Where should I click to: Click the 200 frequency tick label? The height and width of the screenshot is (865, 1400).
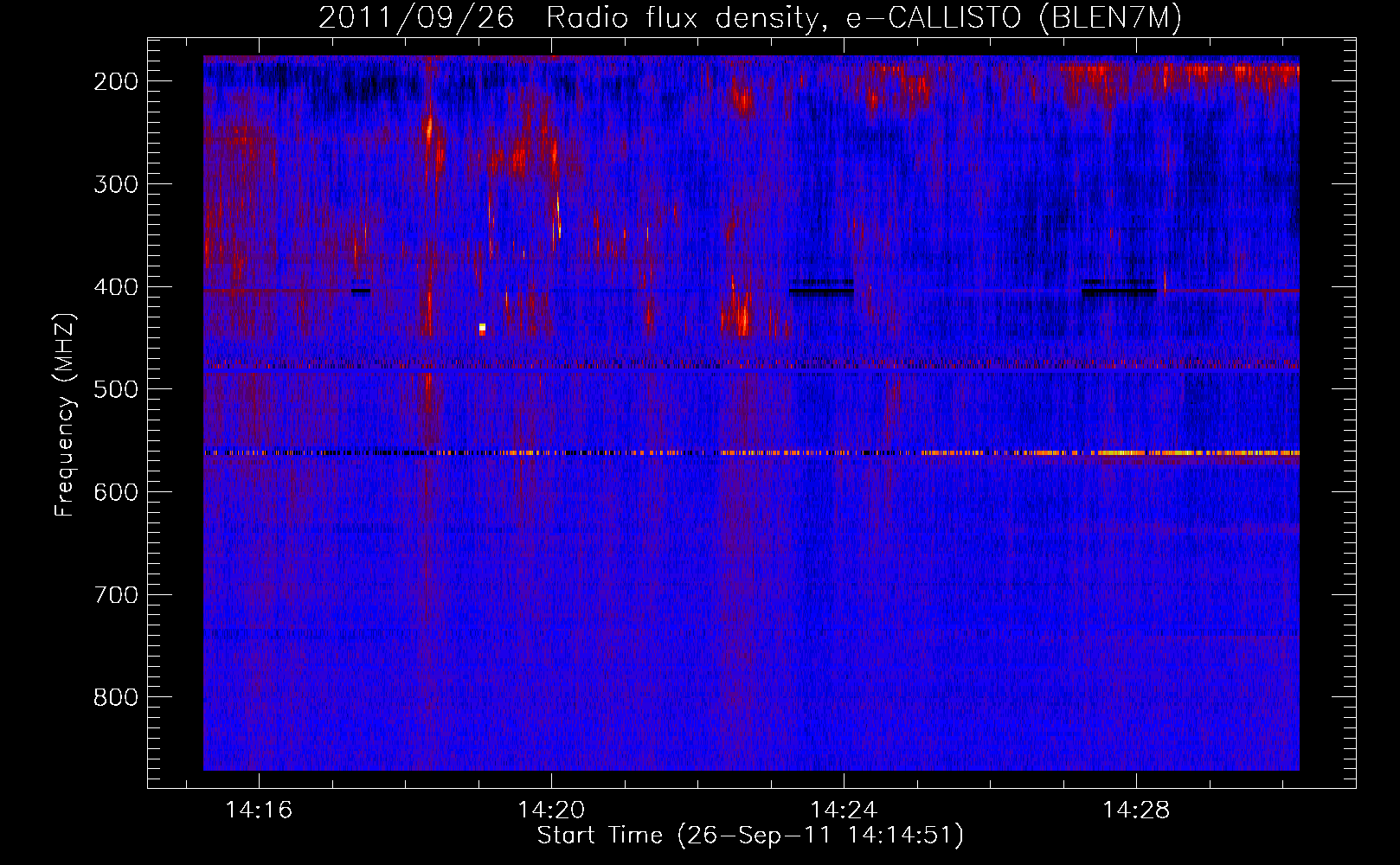click(x=116, y=81)
